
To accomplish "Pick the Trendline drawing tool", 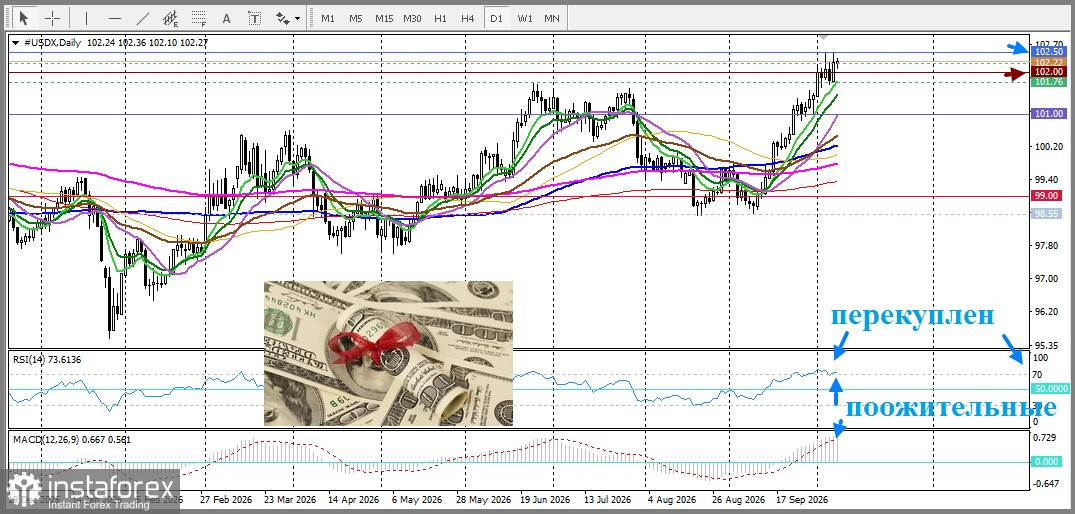I will (143, 19).
